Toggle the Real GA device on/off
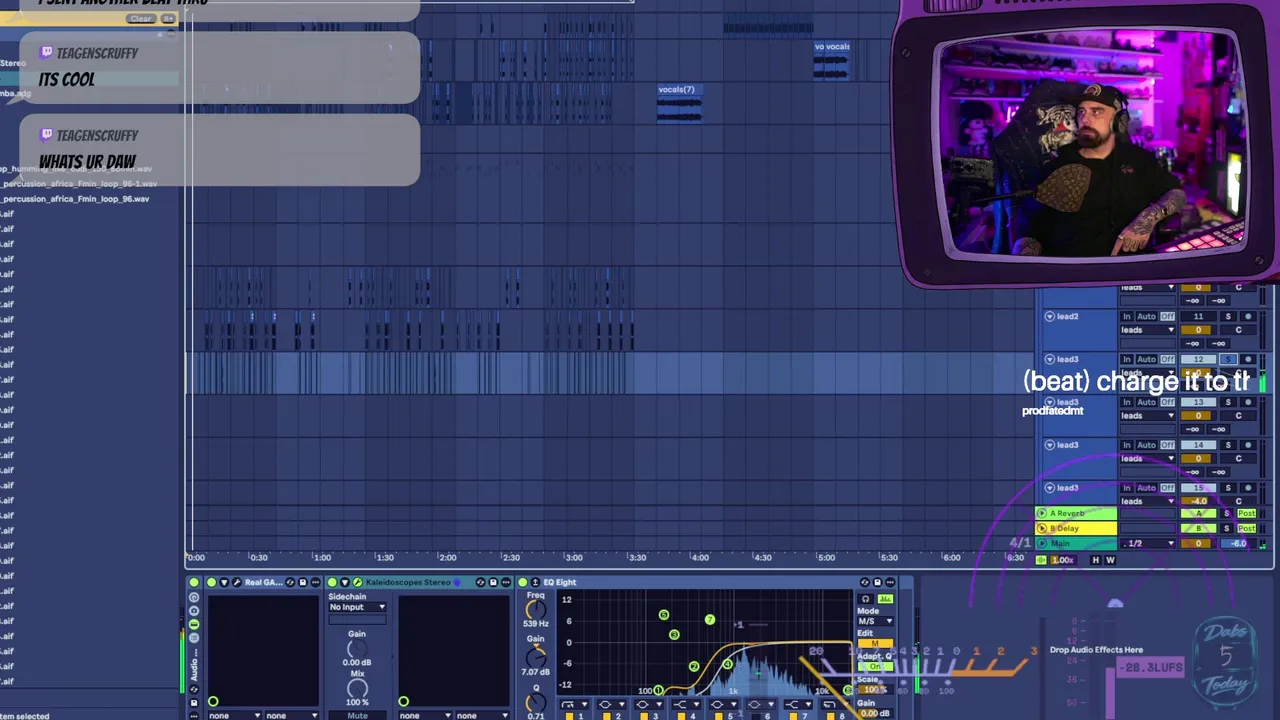Viewport: 1280px width, 720px height. click(x=211, y=582)
